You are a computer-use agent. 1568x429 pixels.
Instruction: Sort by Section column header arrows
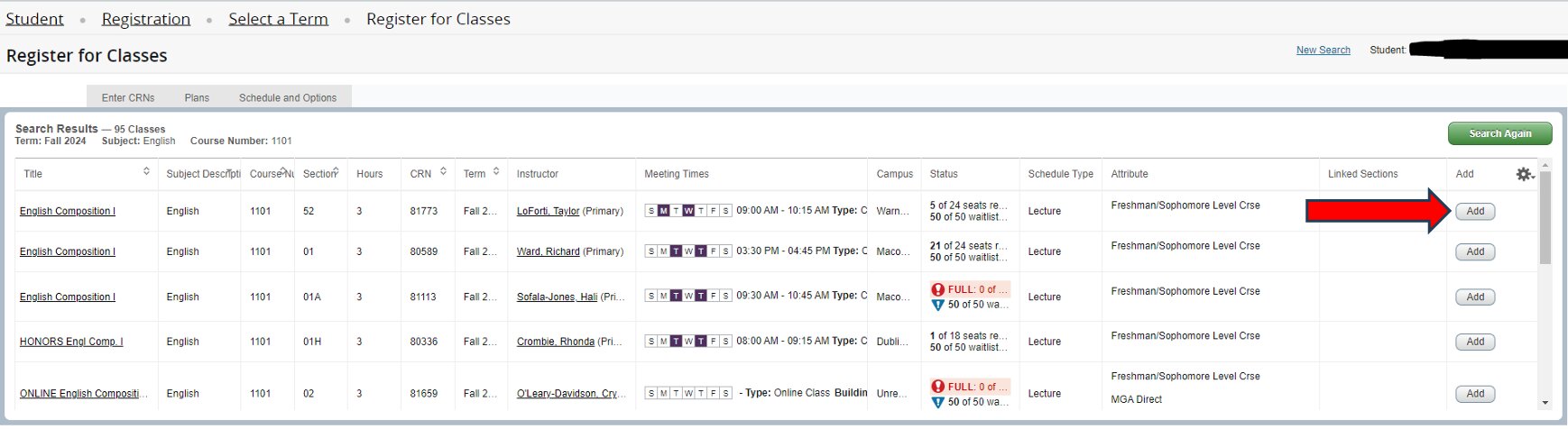click(x=336, y=171)
